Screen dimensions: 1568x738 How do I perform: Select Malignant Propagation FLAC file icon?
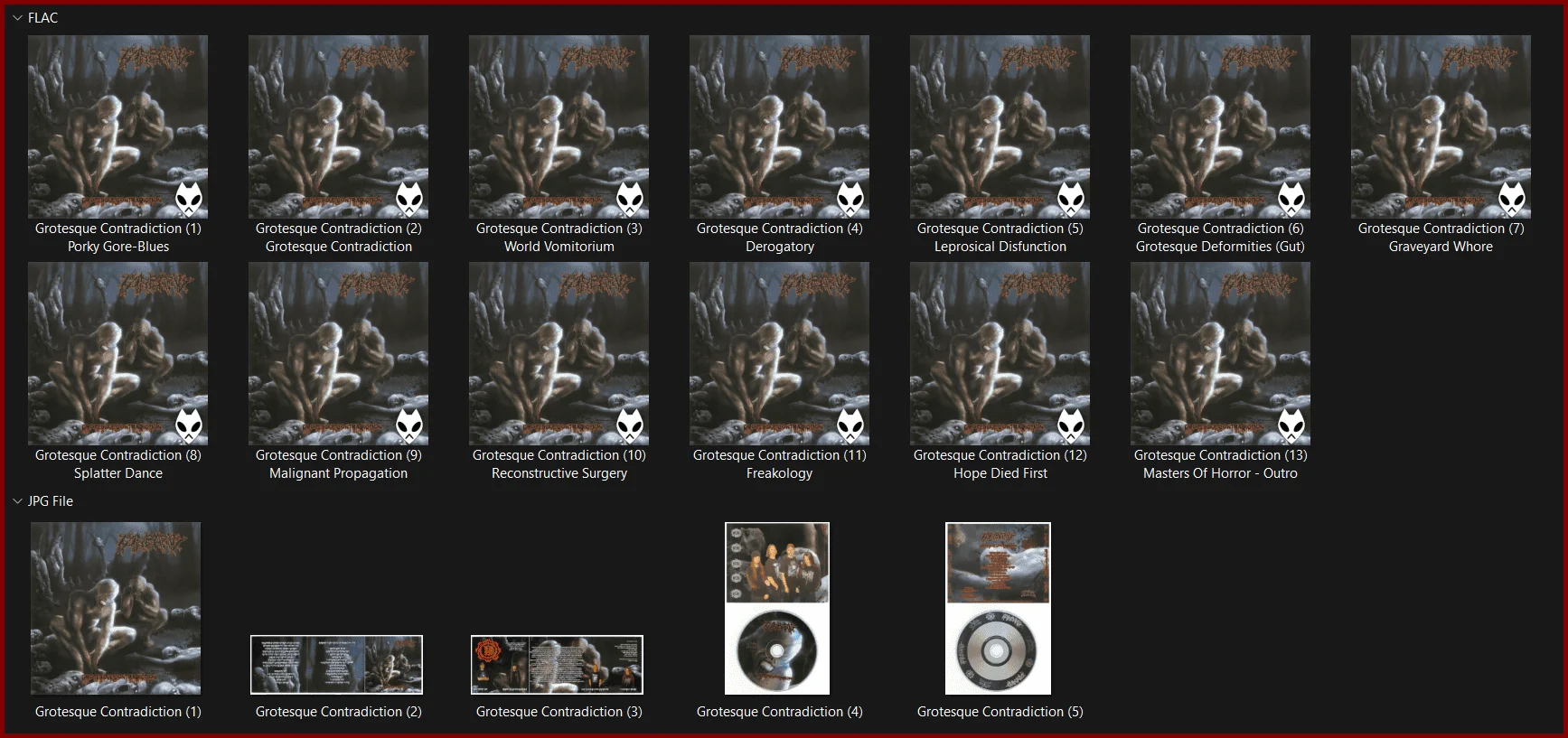339,353
